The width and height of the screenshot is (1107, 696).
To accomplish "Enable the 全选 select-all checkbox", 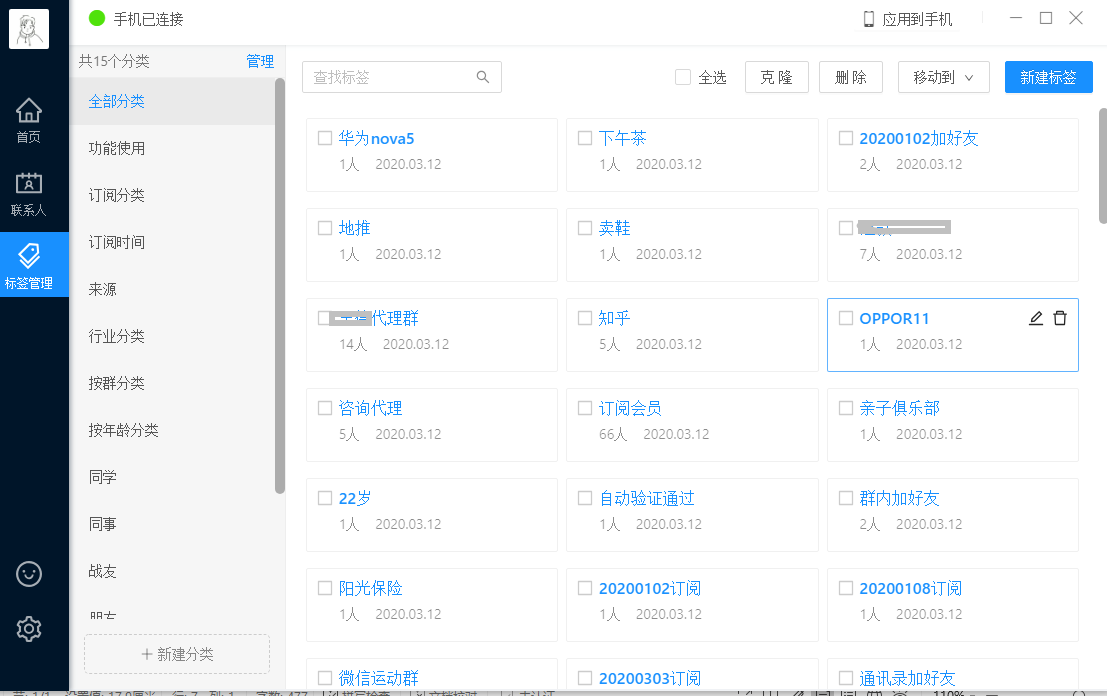I will click(682, 77).
